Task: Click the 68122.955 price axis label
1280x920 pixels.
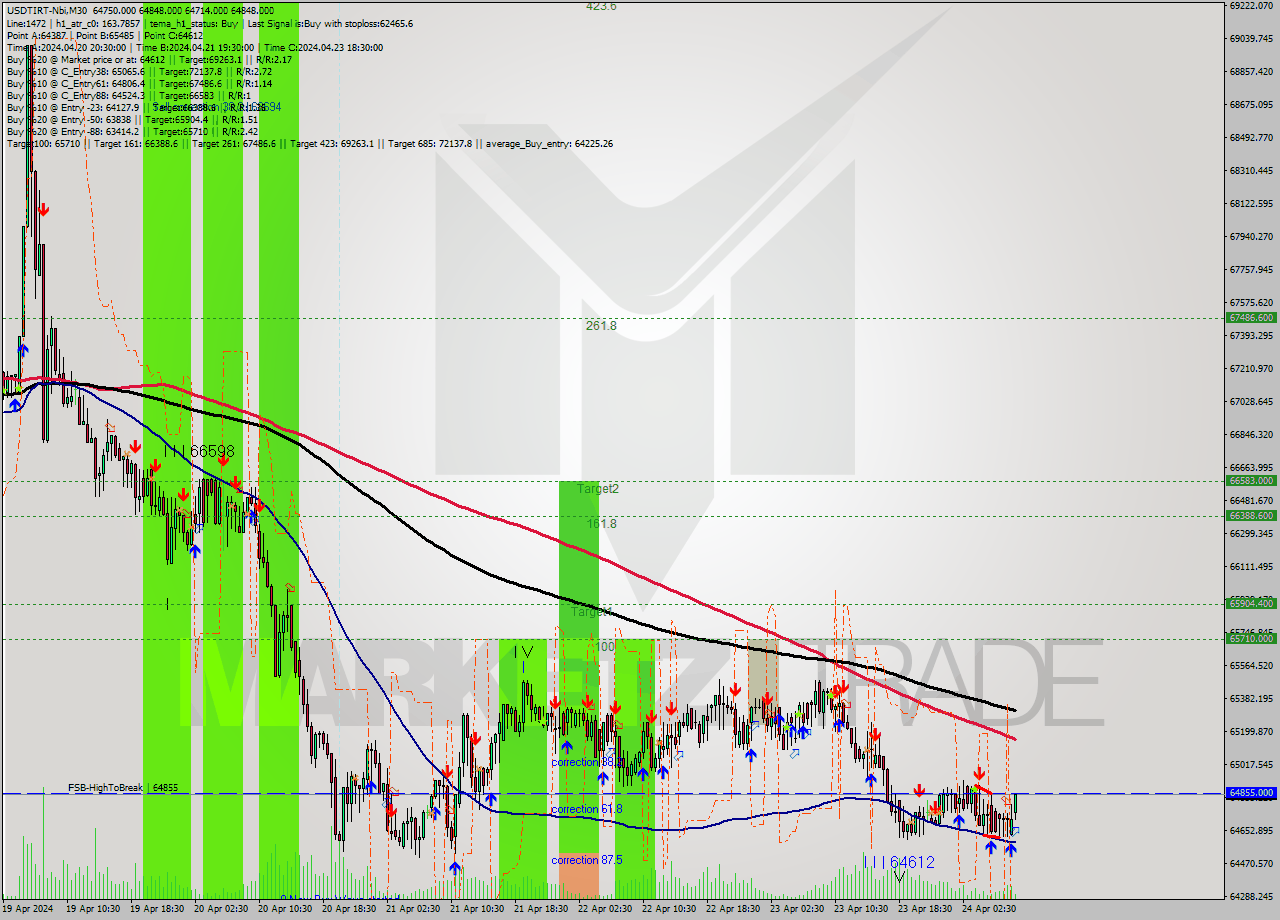Action: click(1253, 203)
